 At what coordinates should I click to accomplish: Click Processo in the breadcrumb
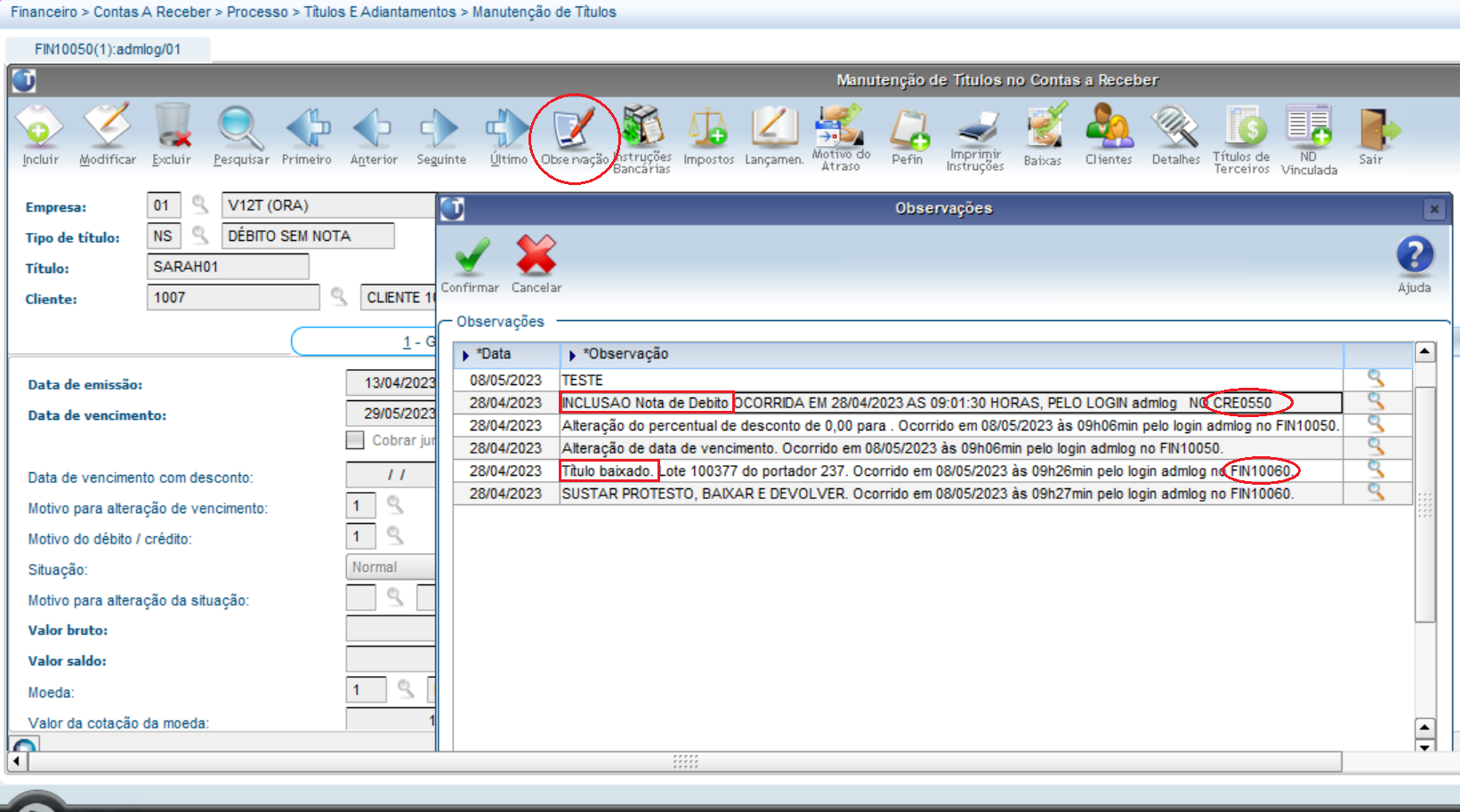click(257, 12)
